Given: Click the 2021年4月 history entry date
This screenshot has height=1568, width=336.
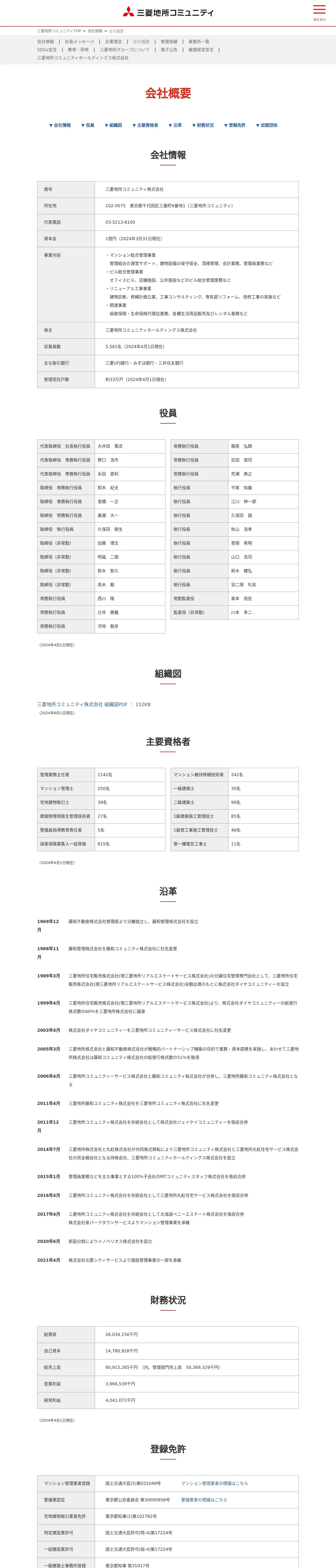Looking at the screenshot, I should [x=49, y=1260].
